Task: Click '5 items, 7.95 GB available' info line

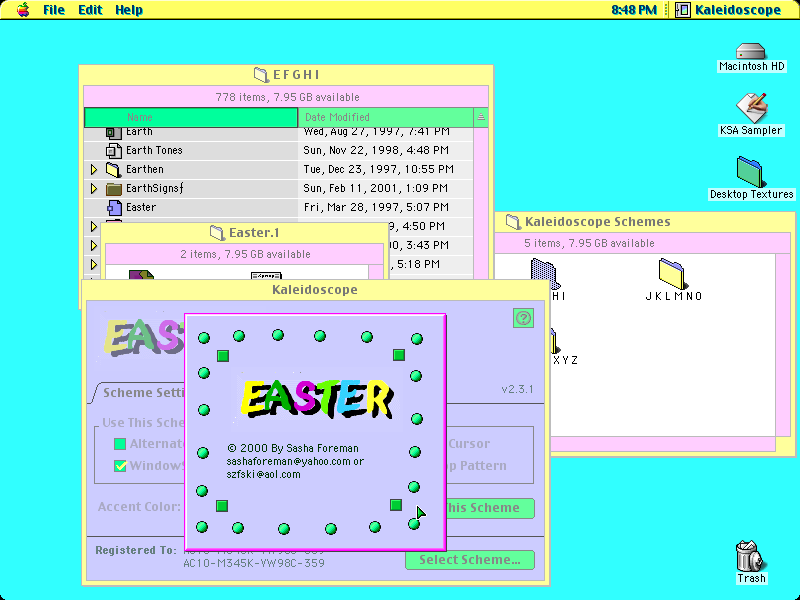Action: [x=589, y=243]
